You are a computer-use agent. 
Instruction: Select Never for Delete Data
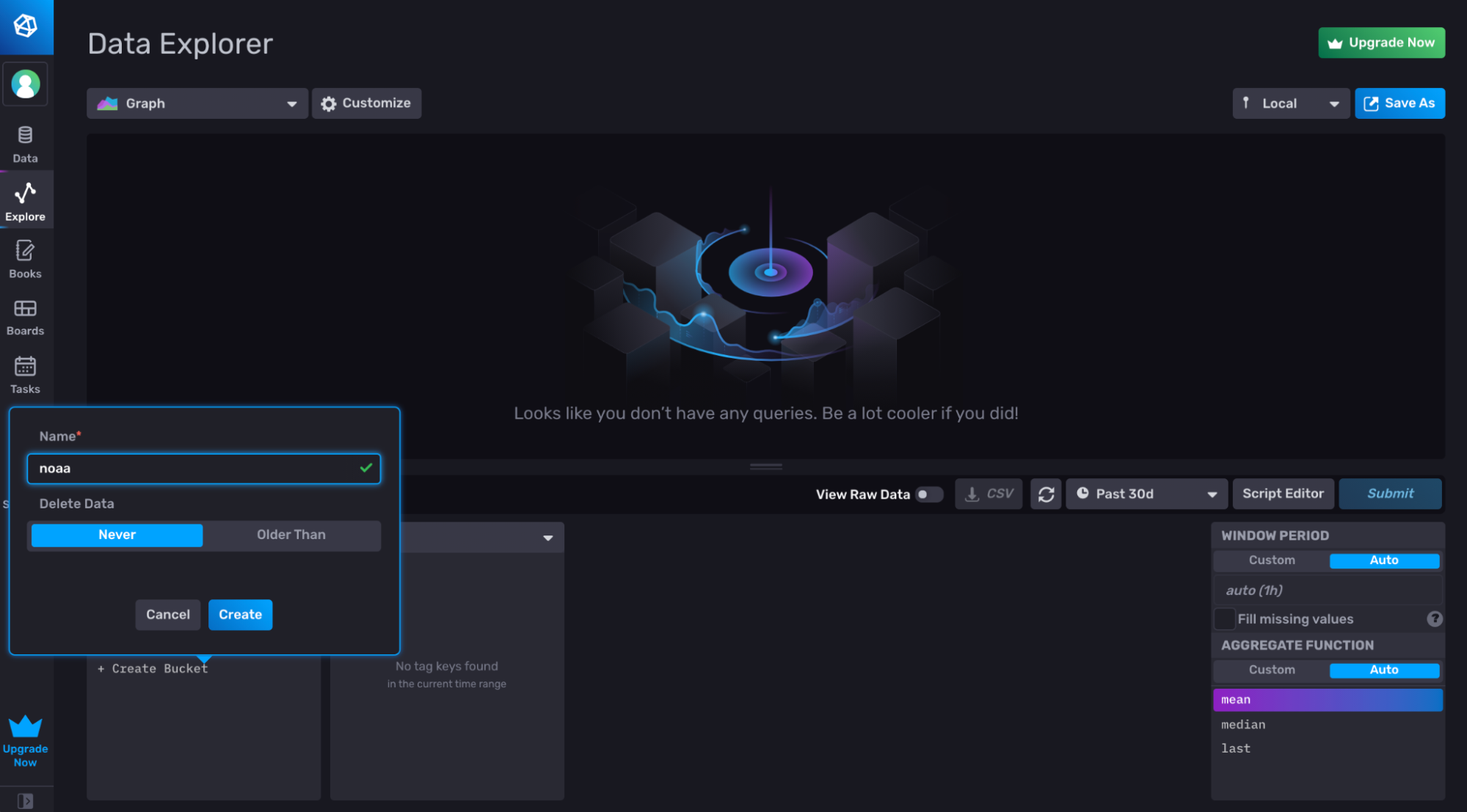point(117,535)
